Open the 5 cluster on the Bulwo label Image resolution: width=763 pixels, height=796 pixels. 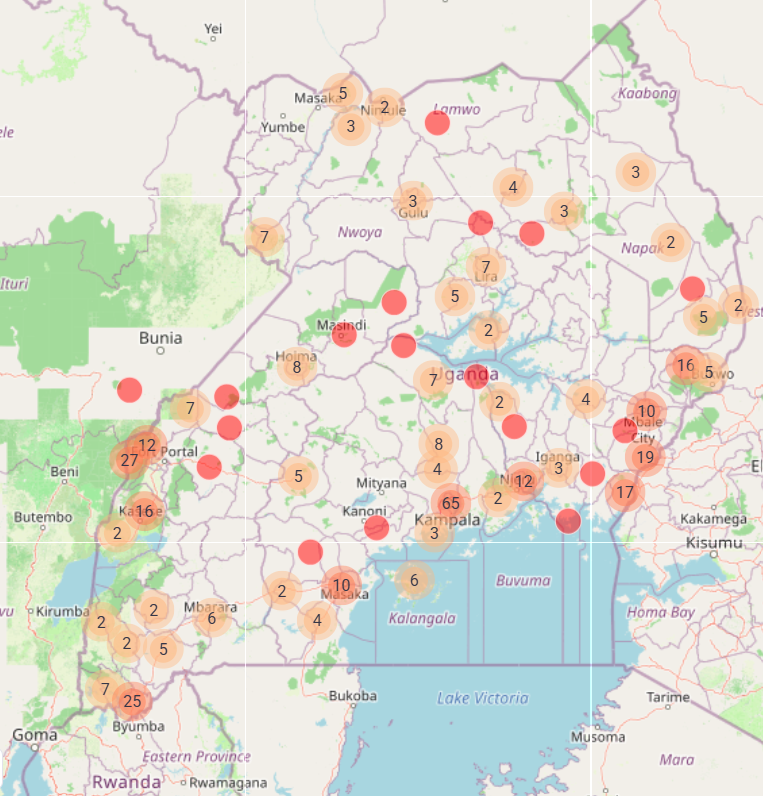[709, 372]
